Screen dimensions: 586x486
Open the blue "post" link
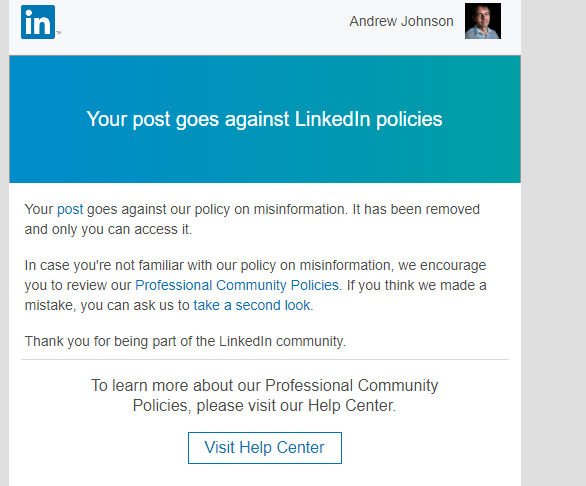click(70, 209)
